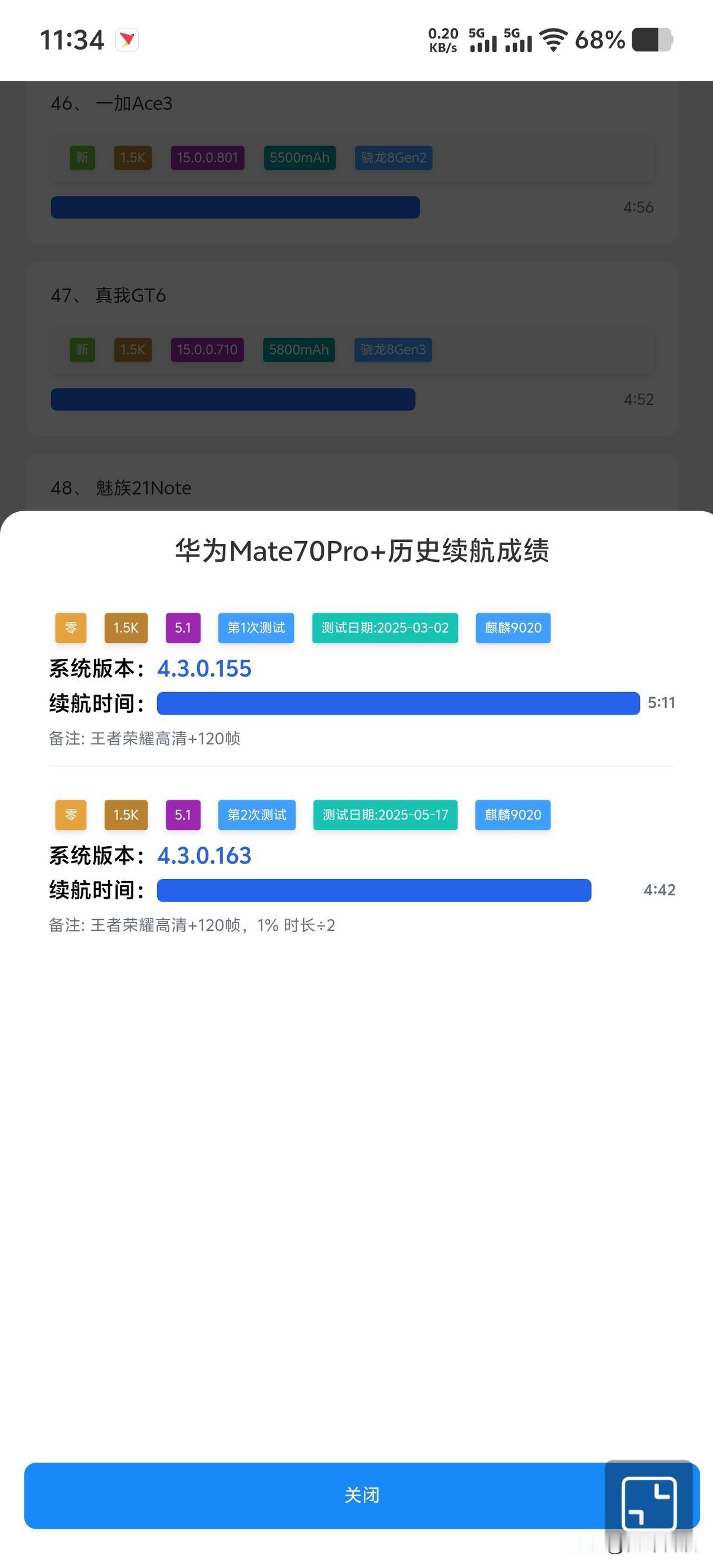Tap the 第2次测试 tag
This screenshot has width=713, height=1568.
(x=257, y=815)
